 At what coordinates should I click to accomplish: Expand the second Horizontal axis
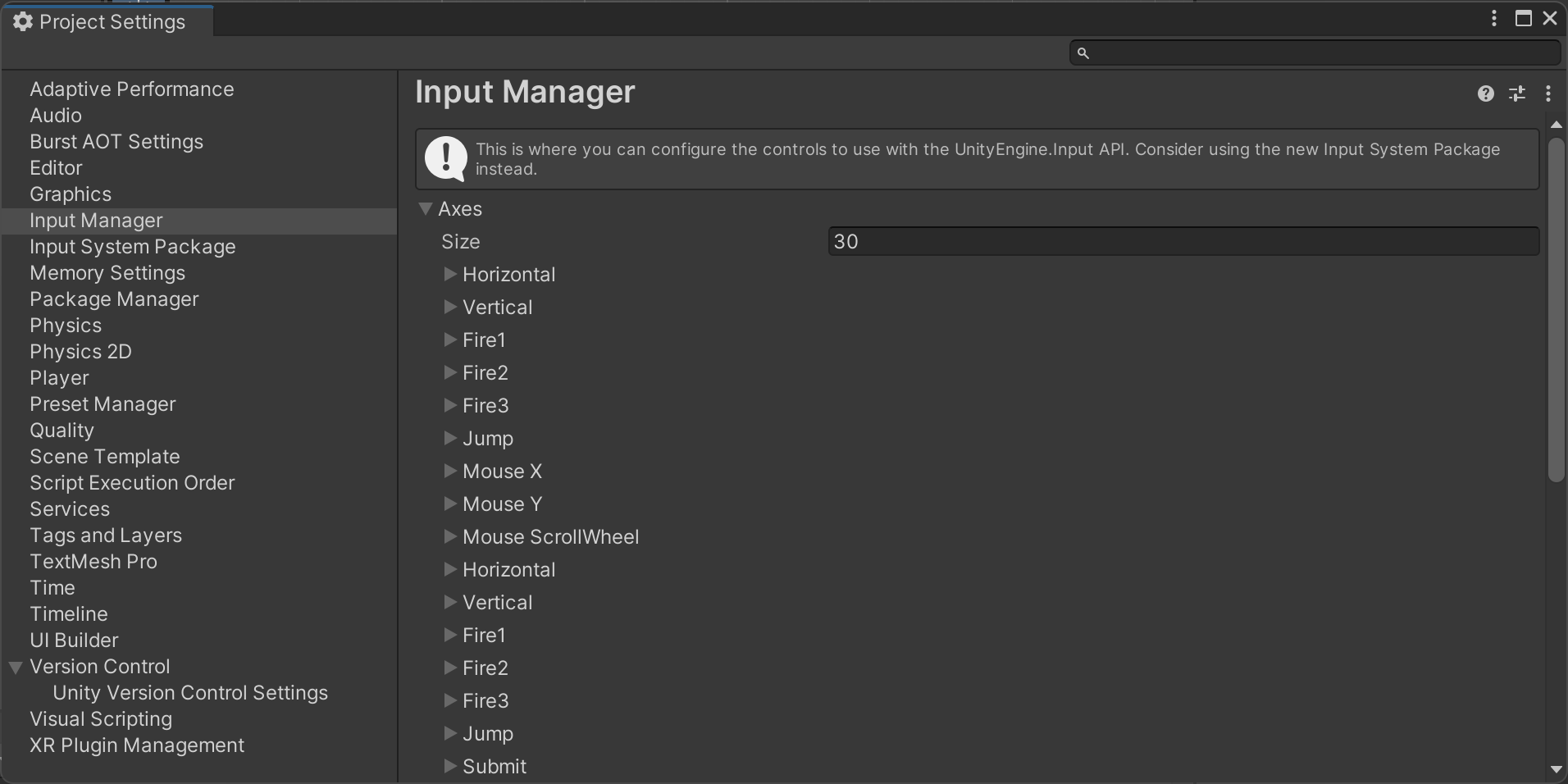[x=450, y=569]
